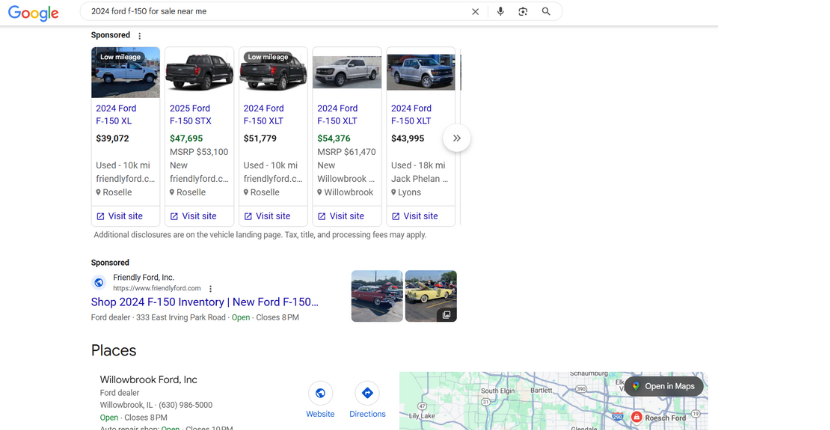Open the $51,779 F-150 XLT truck photo
Viewport: 830px width, 430px height.
pyautogui.click(x=273, y=73)
